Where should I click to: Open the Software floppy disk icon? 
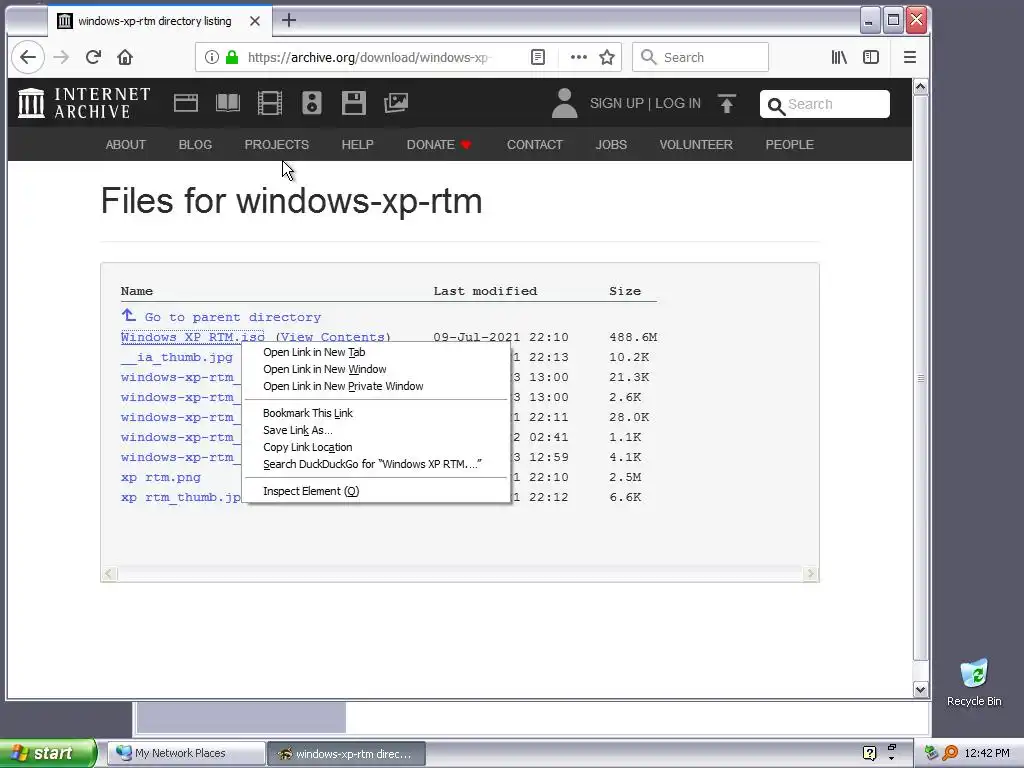click(x=353, y=103)
